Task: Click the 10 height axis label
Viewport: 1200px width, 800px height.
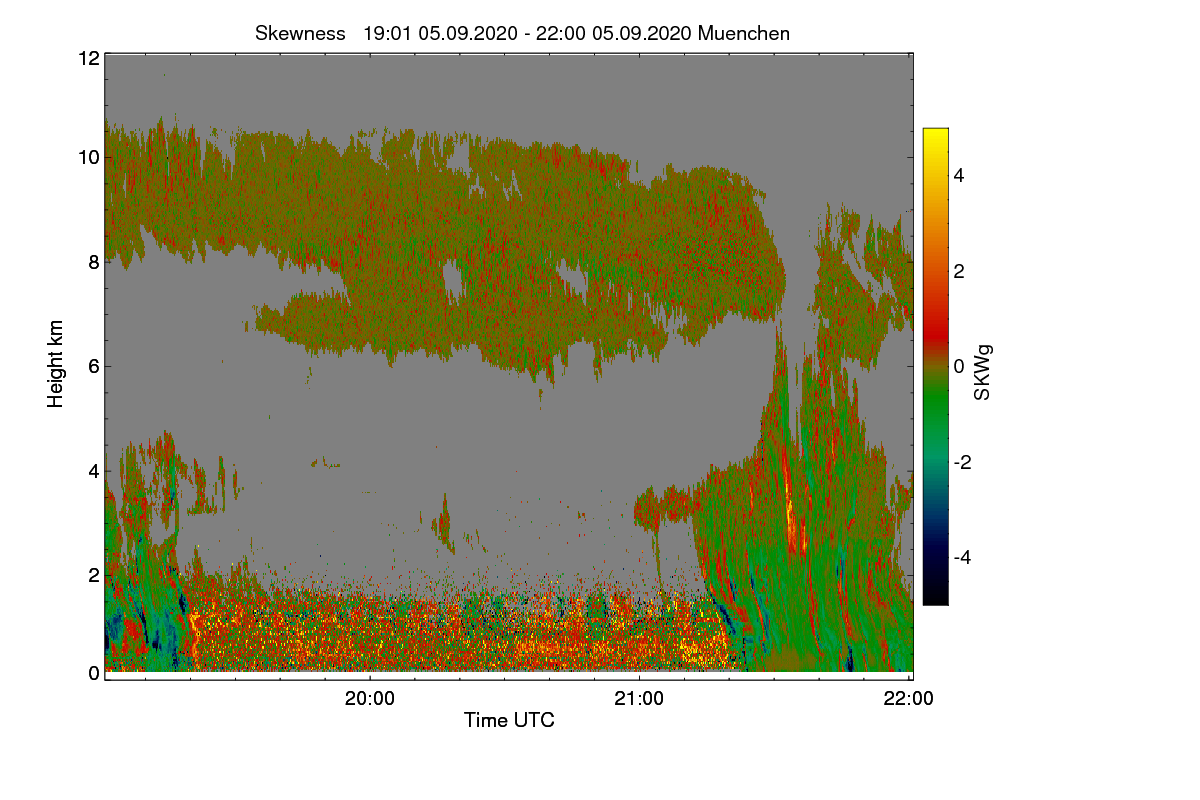Action: coord(88,158)
